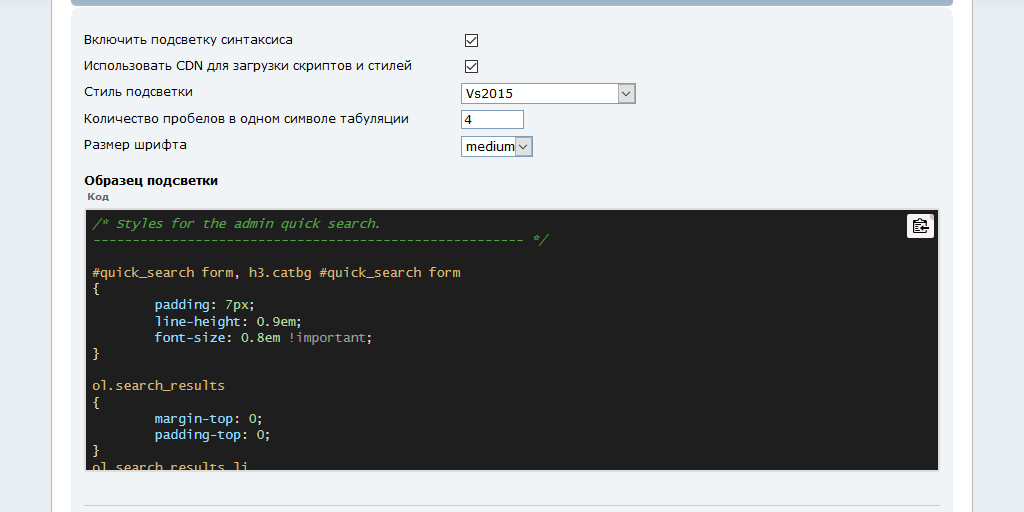The width and height of the screenshot is (1024, 512).
Task: Click the green 'Styles for the admin' comment
Action: coord(237,224)
